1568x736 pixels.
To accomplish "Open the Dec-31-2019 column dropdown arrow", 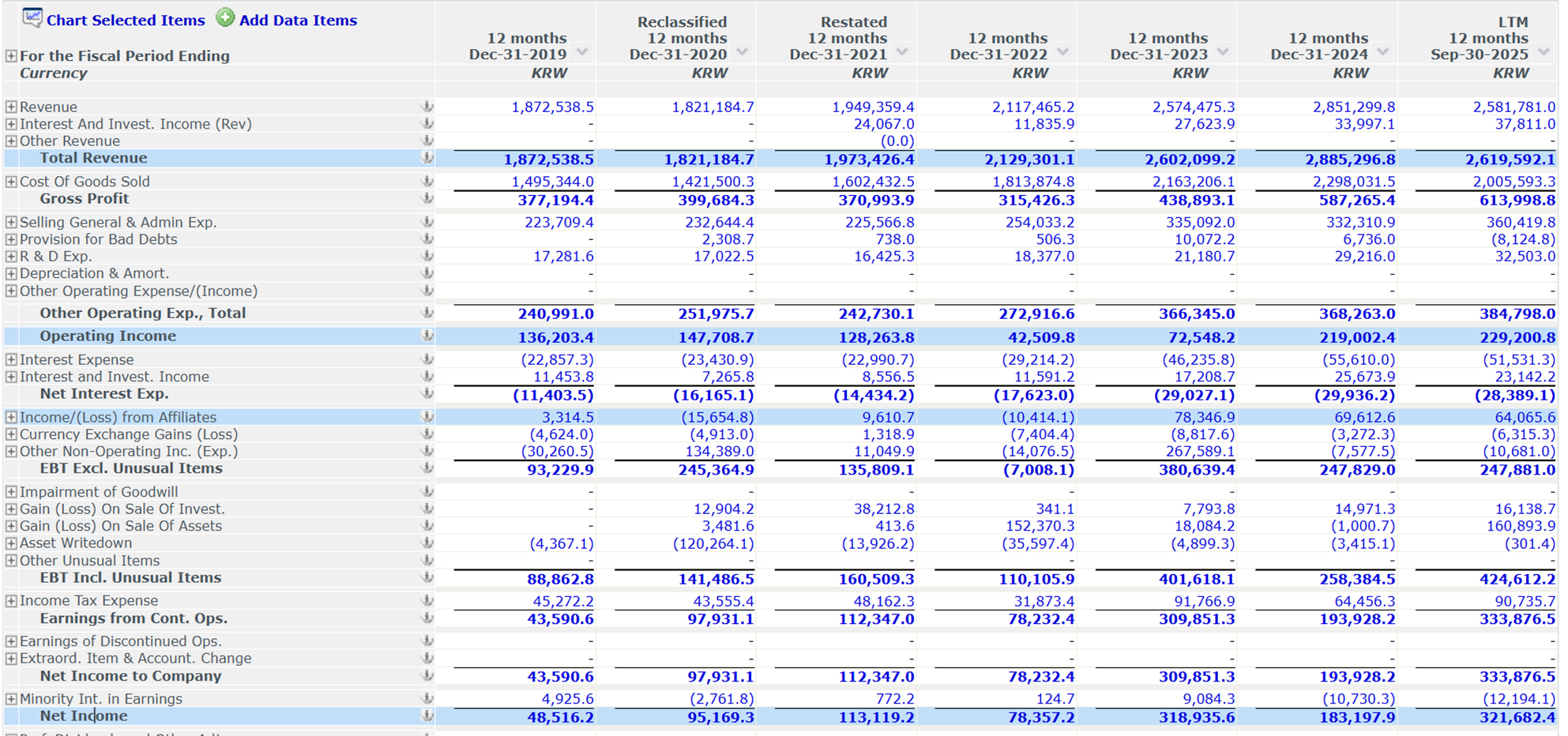I will click(x=583, y=52).
